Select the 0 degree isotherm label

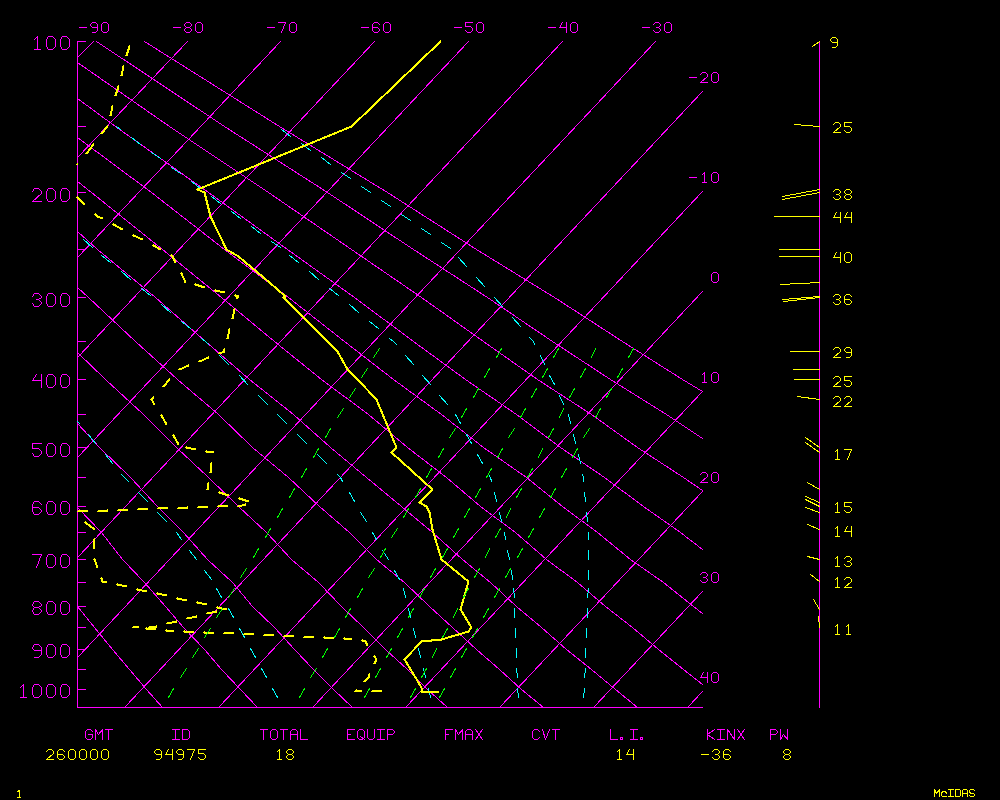point(714,278)
